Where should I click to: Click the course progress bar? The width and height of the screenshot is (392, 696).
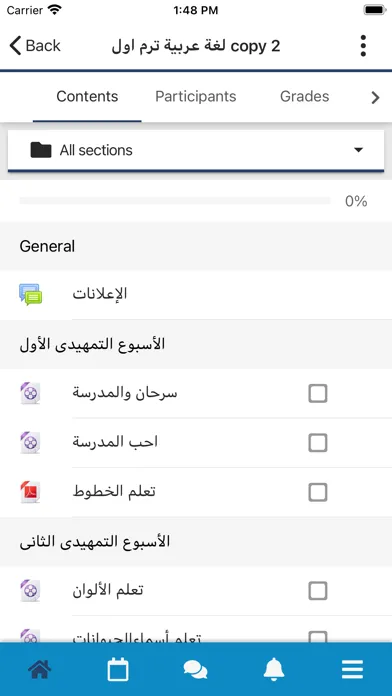[175, 201]
